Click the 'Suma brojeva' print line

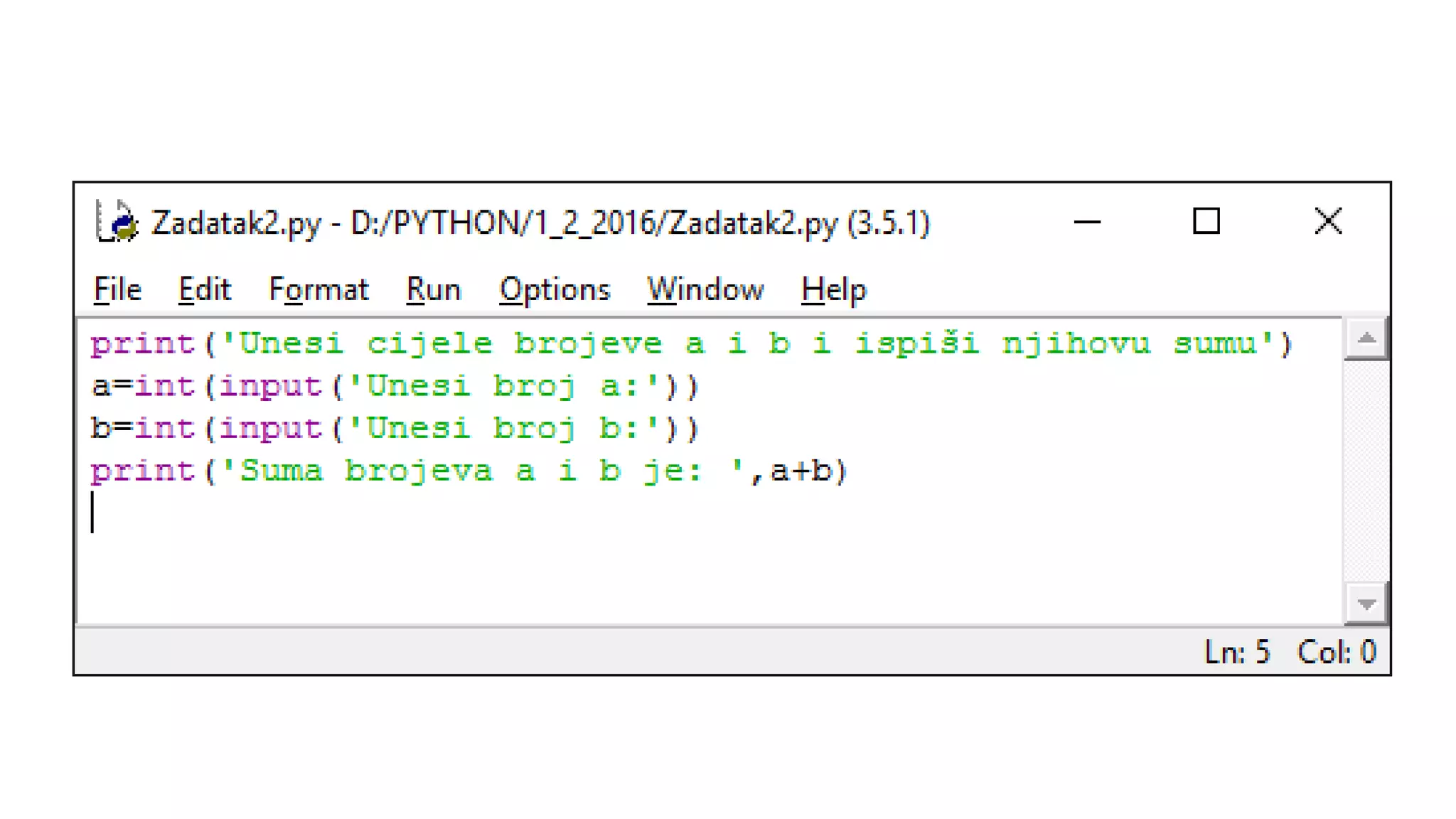pos(469,471)
